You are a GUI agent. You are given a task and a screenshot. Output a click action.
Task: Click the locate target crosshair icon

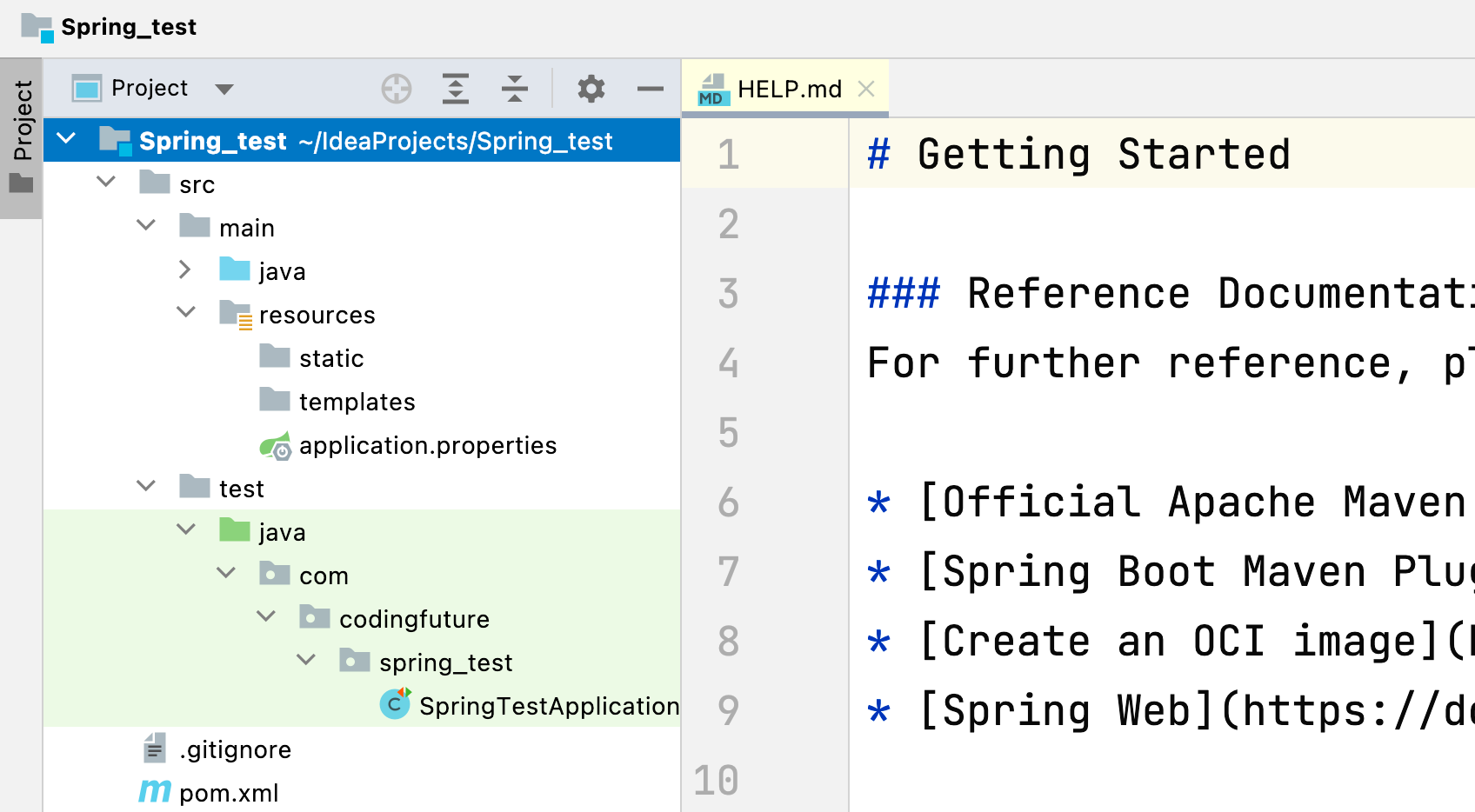(397, 89)
